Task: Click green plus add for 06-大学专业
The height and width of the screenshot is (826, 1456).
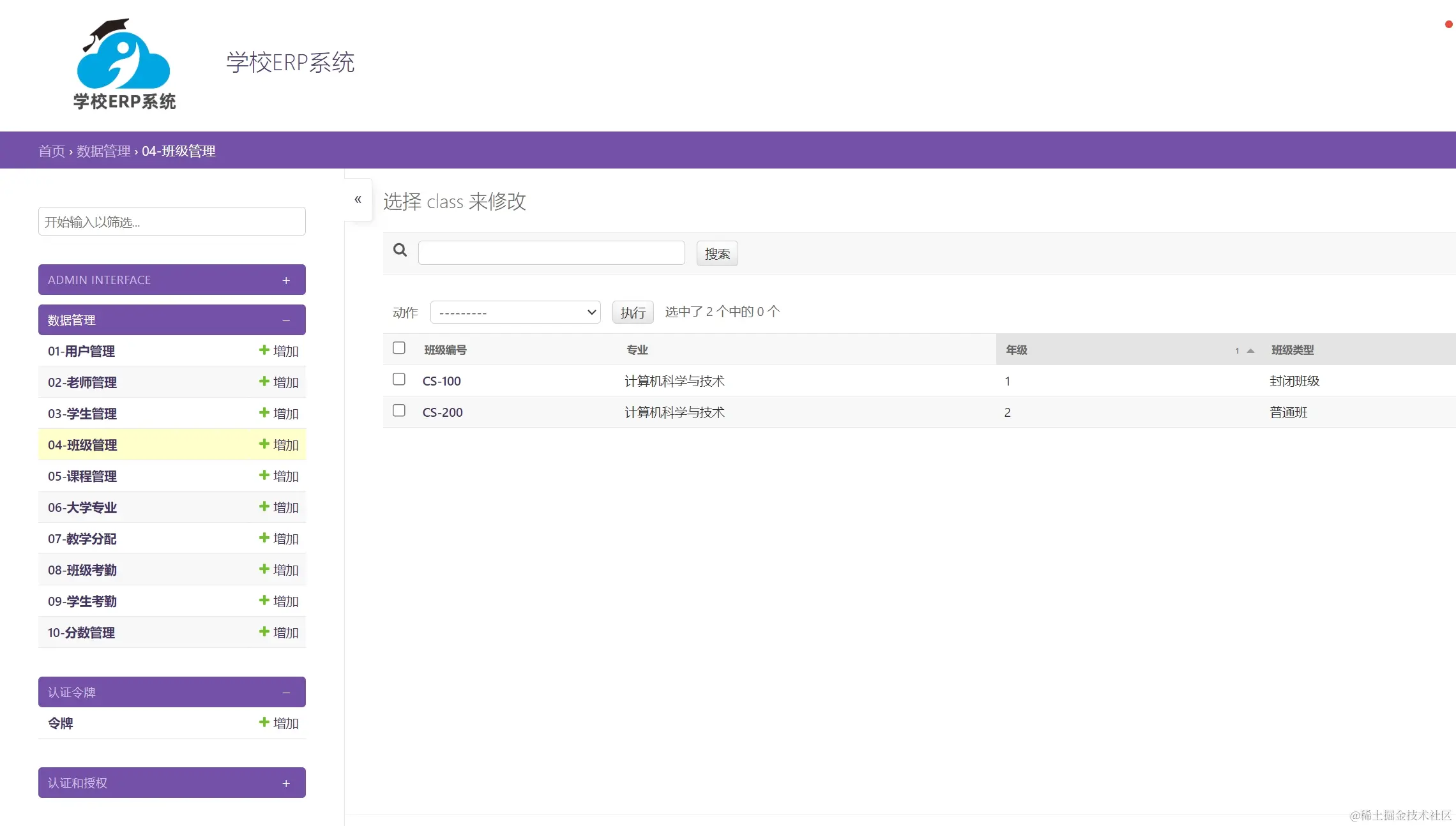Action: click(278, 507)
